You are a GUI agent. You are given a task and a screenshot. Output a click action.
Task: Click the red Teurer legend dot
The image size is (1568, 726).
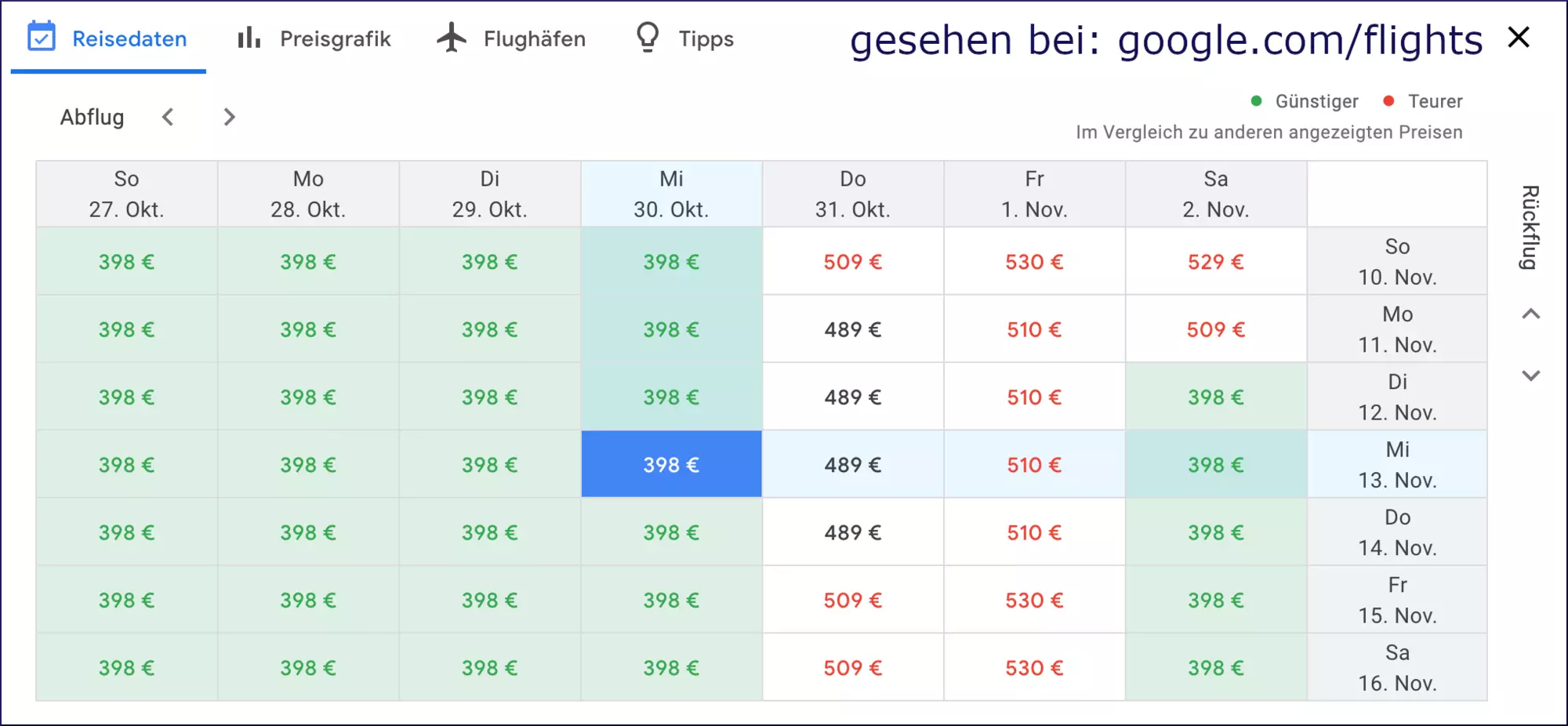click(1388, 100)
